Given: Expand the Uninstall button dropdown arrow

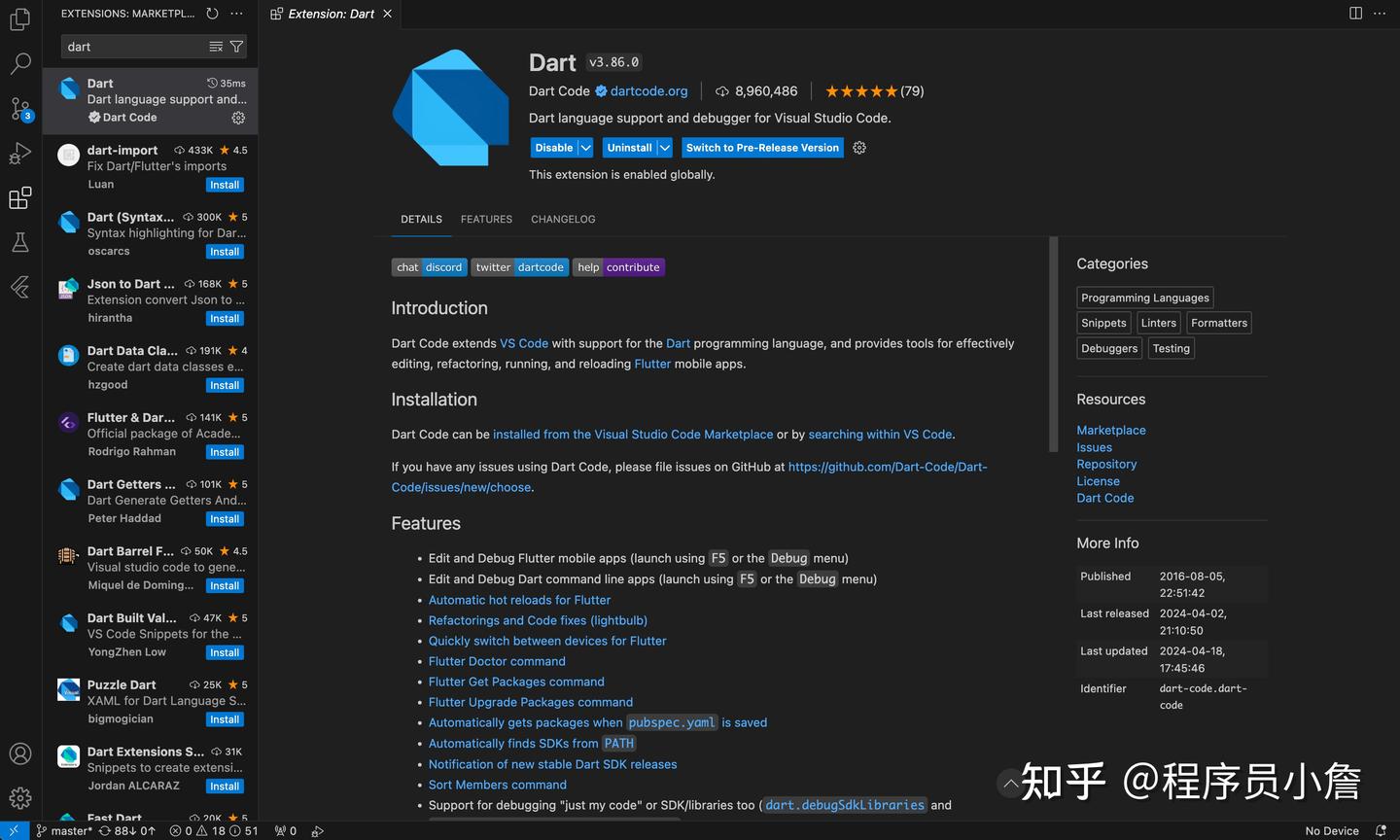Looking at the screenshot, I should click(x=665, y=148).
